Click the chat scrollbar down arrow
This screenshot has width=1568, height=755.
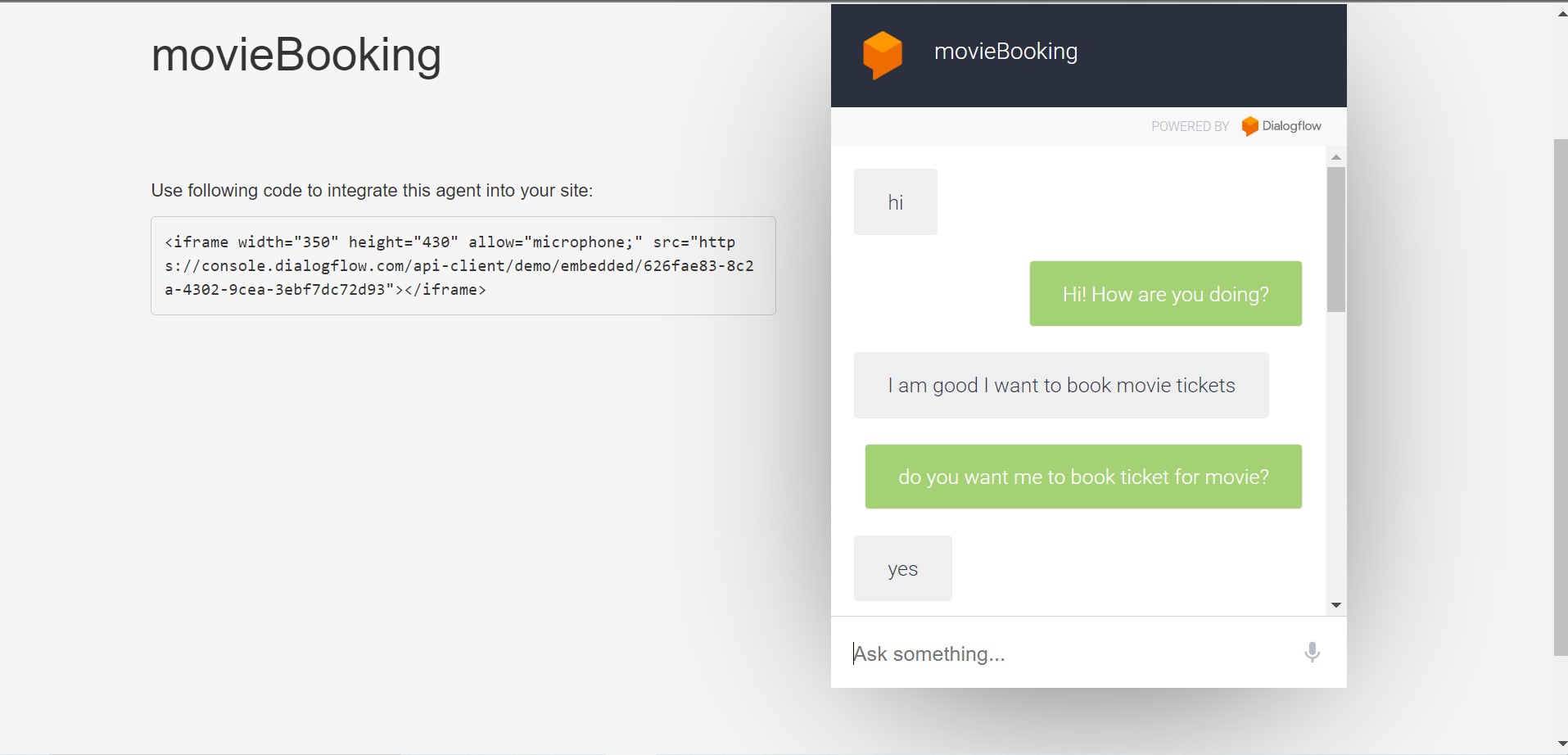(1336, 605)
